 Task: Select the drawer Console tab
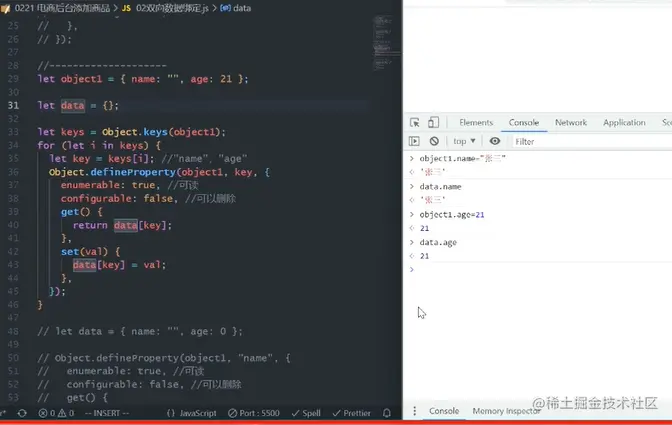(444, 411)
